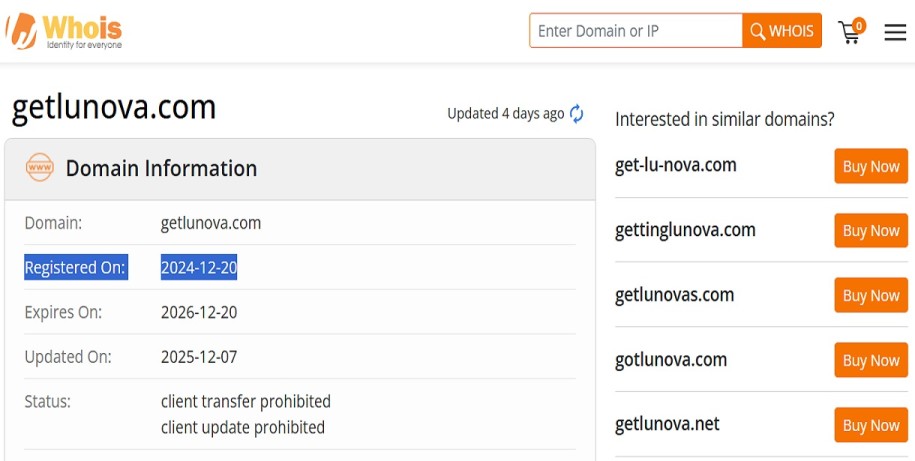Click the get-lu-nova.com domain name

tap(675, 165)
